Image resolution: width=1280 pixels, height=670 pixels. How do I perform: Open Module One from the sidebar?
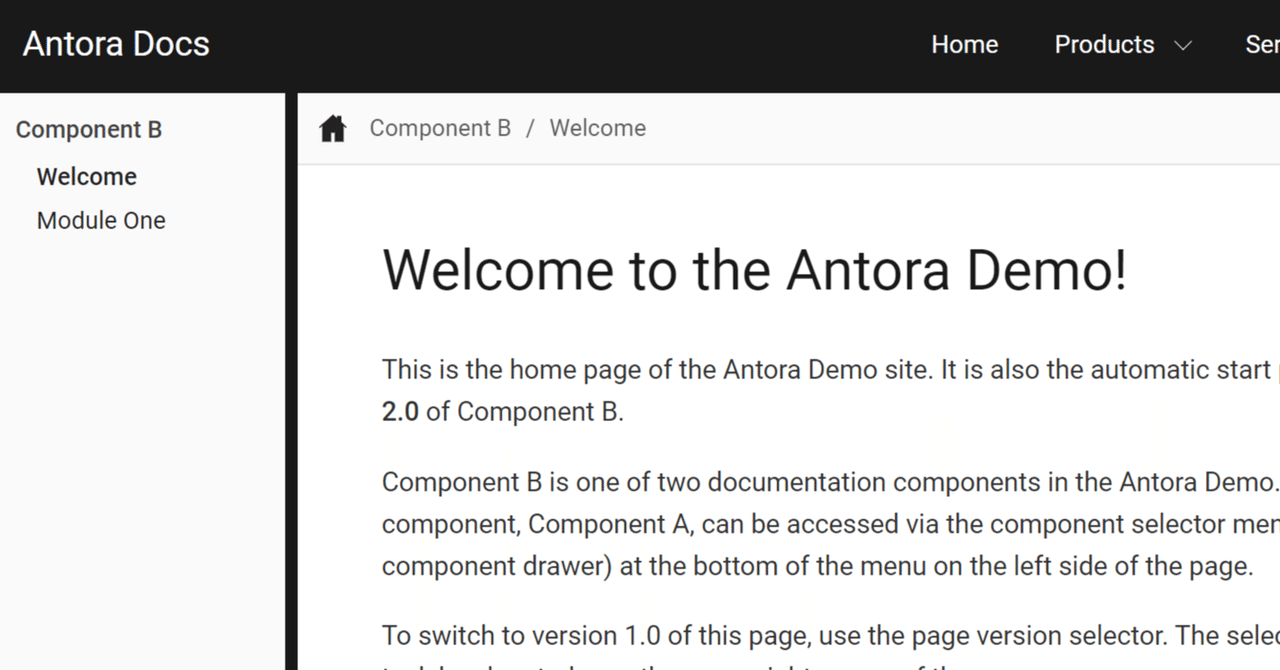pos(101,220)
